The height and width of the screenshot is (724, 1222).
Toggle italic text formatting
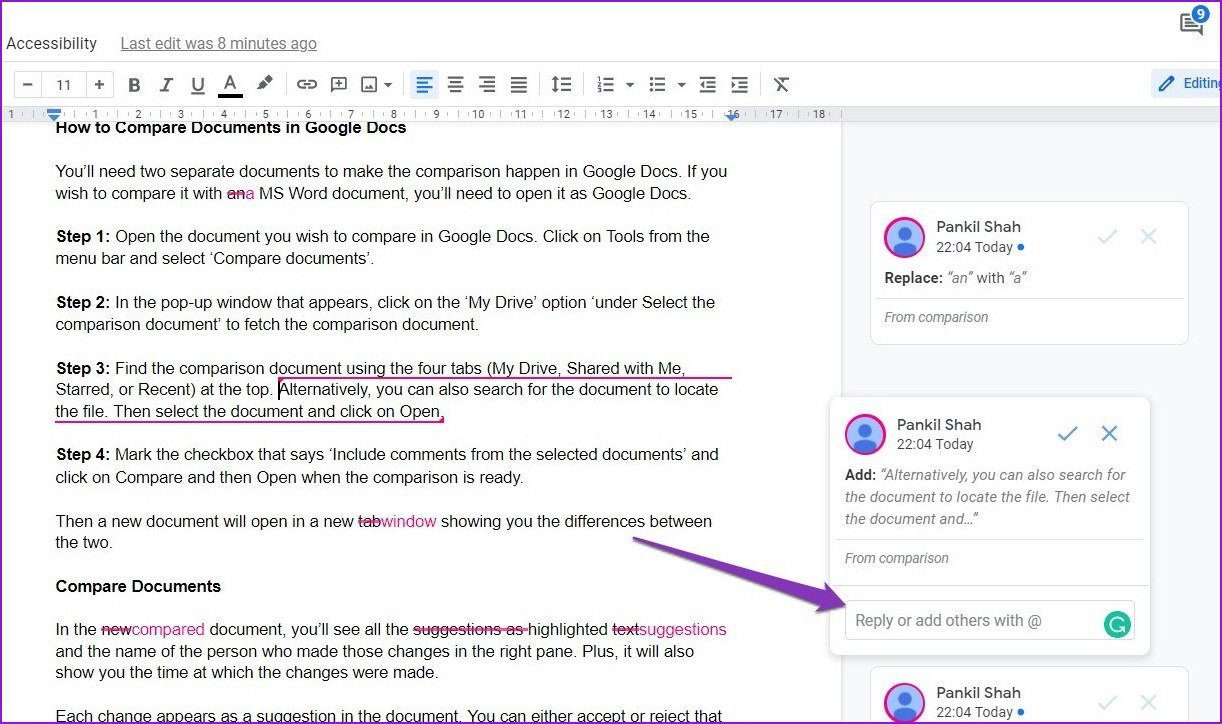[166, 85]
